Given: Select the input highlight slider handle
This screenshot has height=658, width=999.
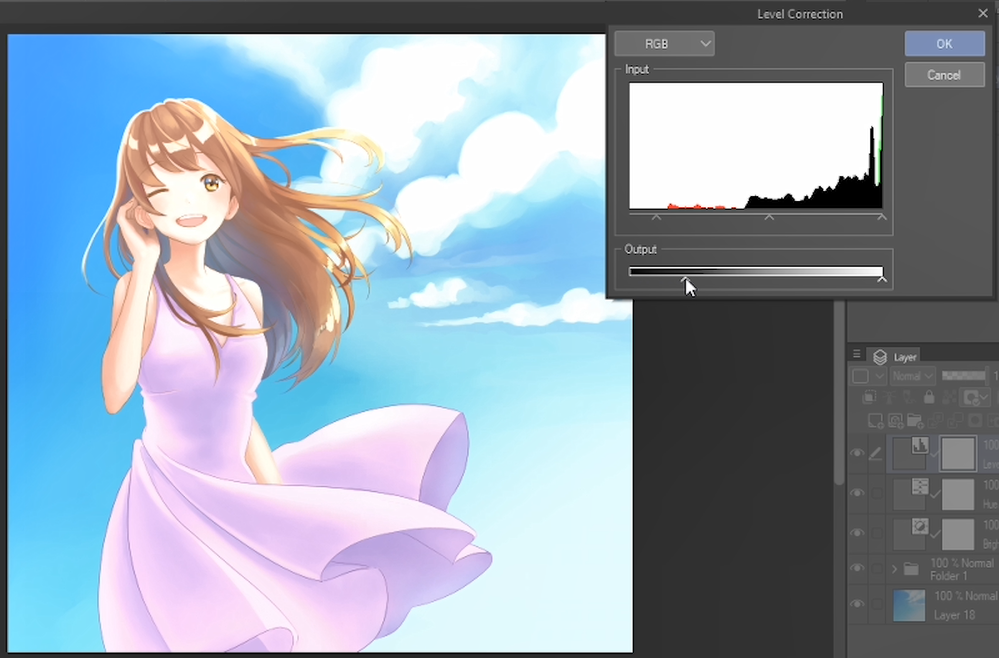Looking at the screenshot, I should (882, 217).
